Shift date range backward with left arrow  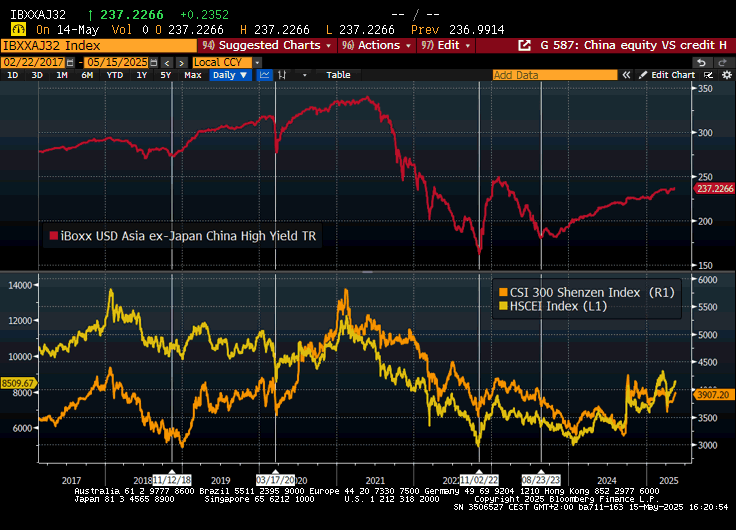167,62
